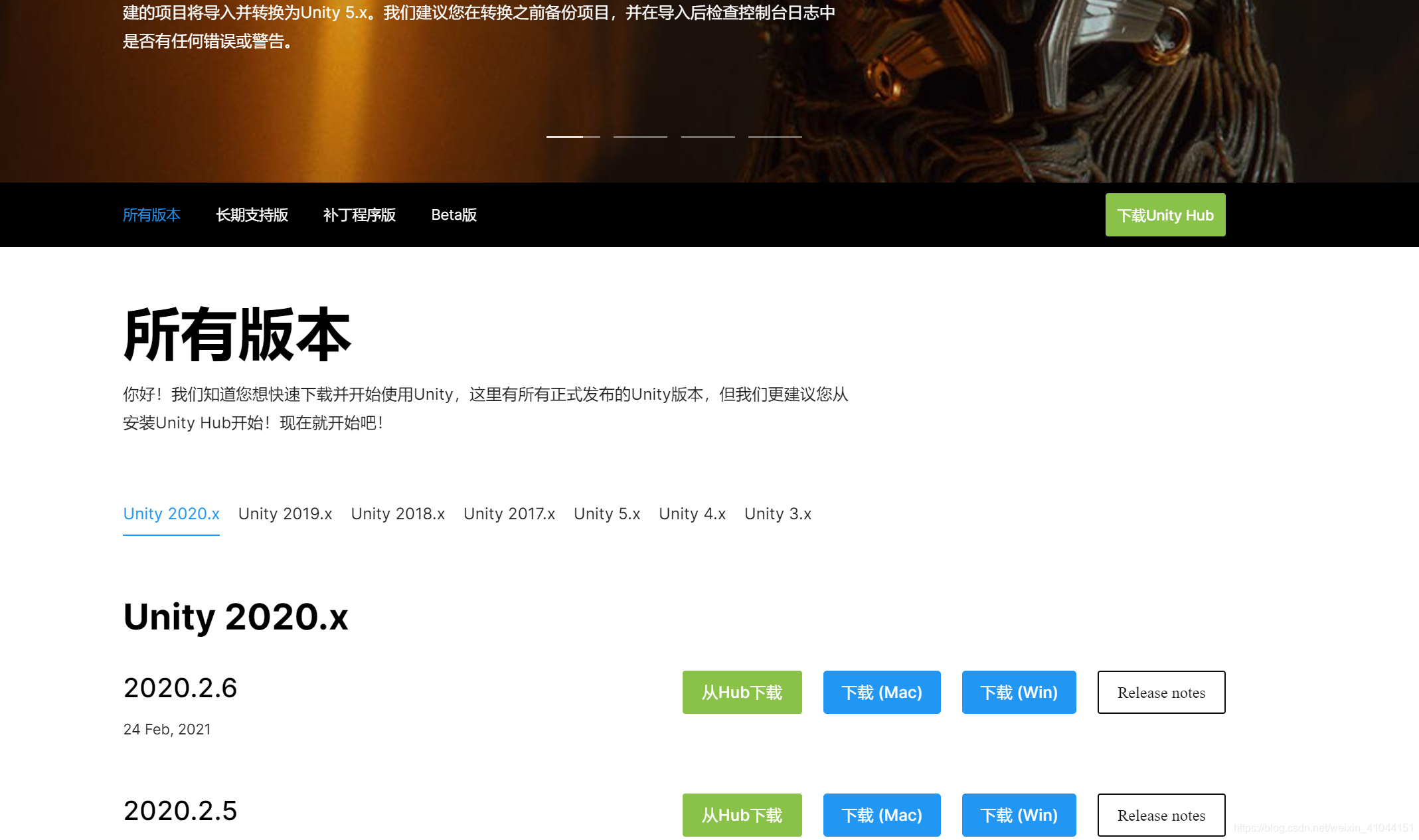Select the Unity 2017.x version tab
Image resolution: width=1419 pixels, height=840 pixels.
click(509, 514)
